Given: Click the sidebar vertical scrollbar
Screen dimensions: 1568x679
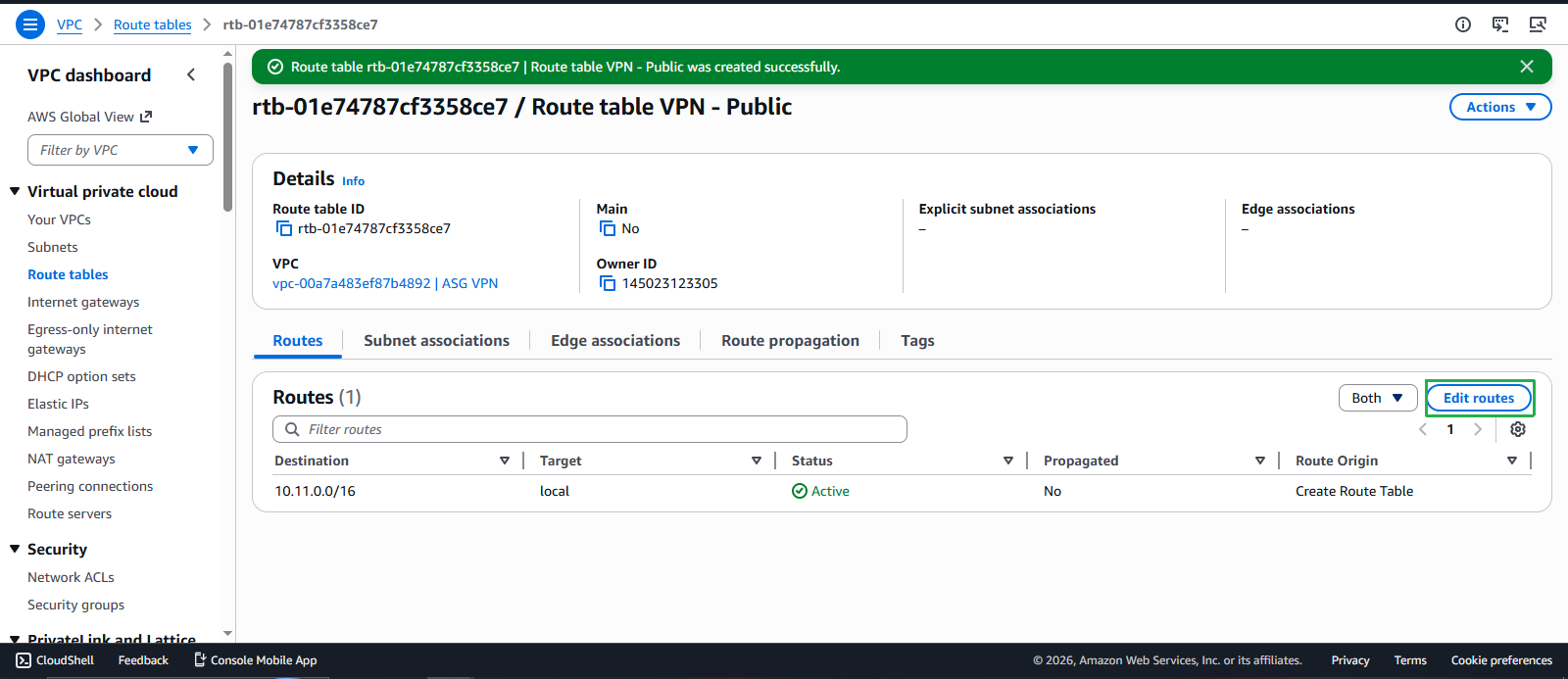Looking at the screenshot, I should [x=228, y=137].
